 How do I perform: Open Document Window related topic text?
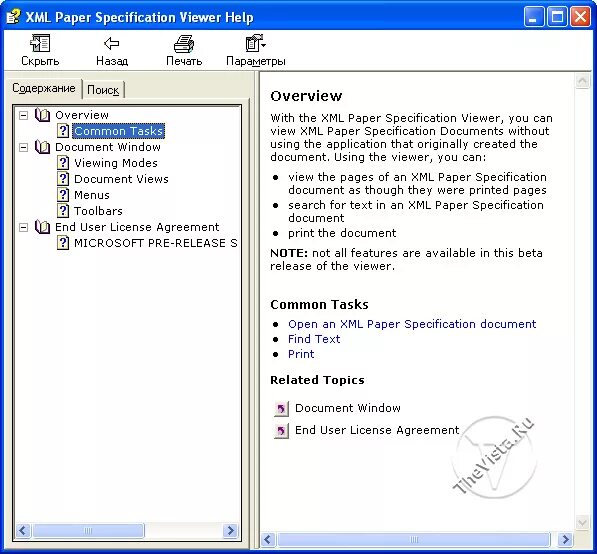(348, 408)
